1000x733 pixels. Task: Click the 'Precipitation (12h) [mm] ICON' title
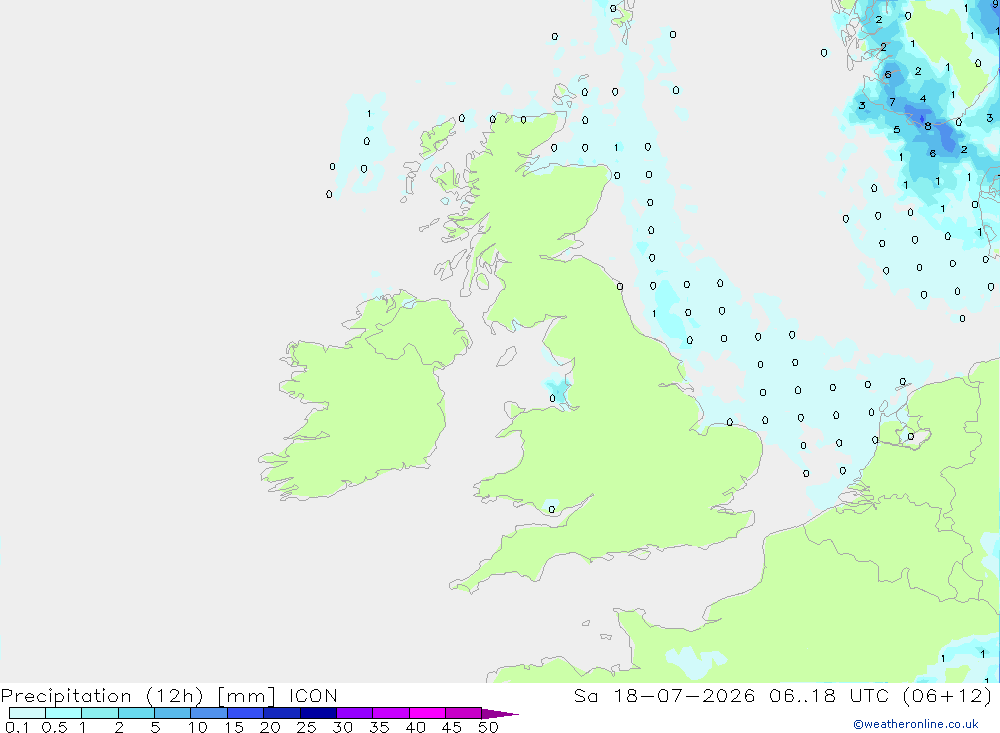(169, 695)
